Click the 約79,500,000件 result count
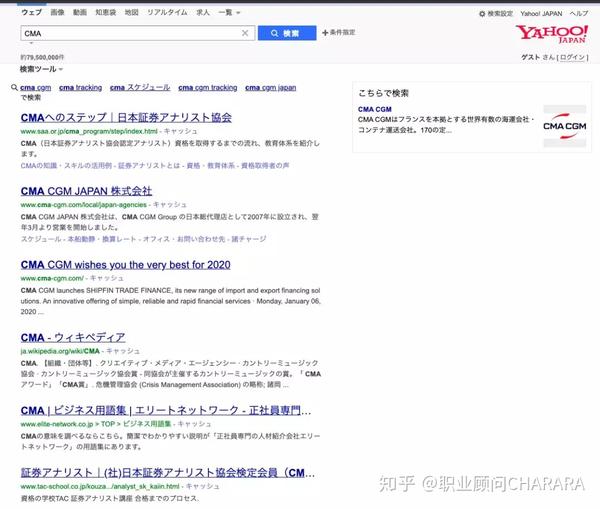600x509 pixels. (x=42, y=57)
